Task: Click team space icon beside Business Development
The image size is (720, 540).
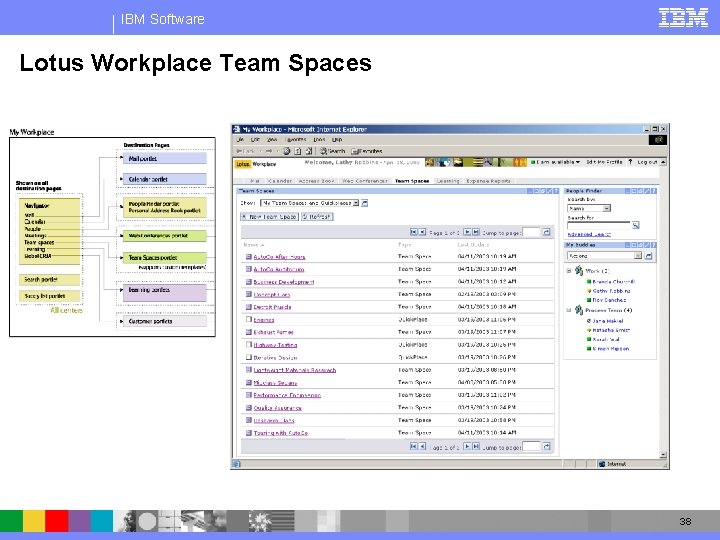Action: click(x=248, y=281)
